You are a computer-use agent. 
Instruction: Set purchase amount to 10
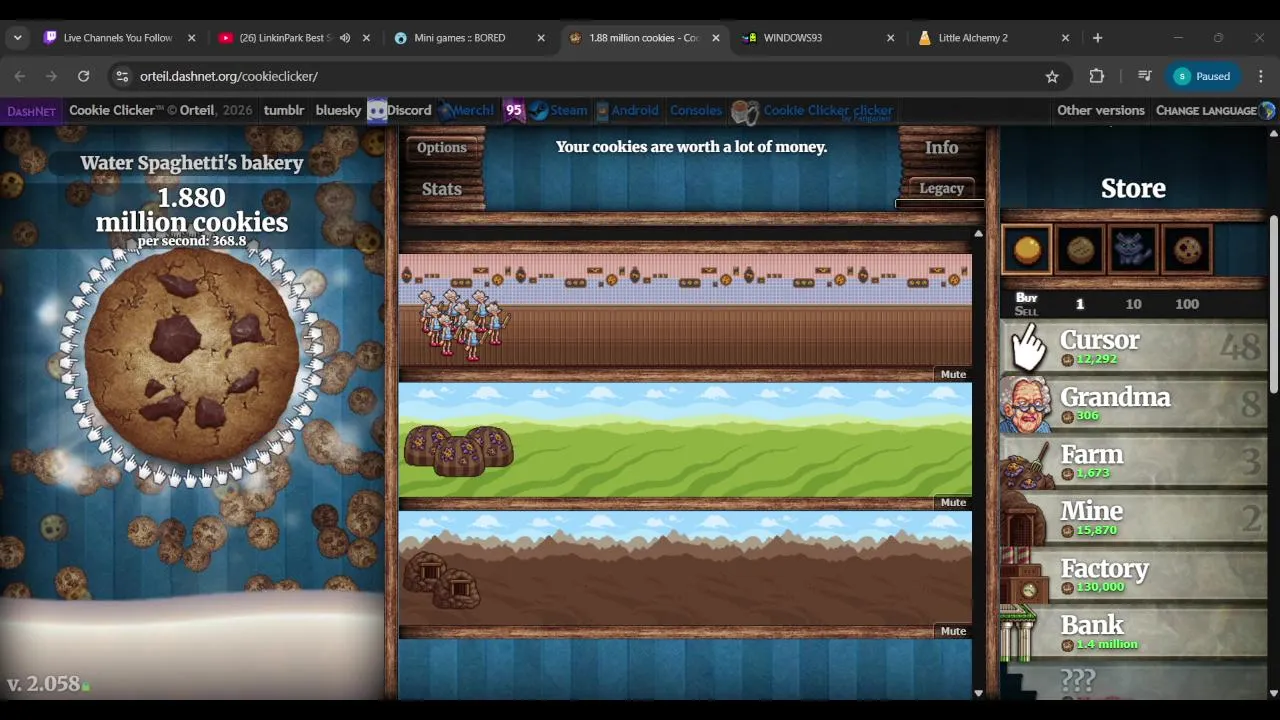1133,304
